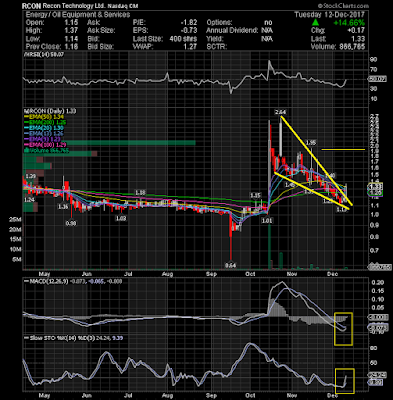The height and width of the screenshot is (400, 393).
Task: Click the 25M volume axis label
Action: [15, 220]
